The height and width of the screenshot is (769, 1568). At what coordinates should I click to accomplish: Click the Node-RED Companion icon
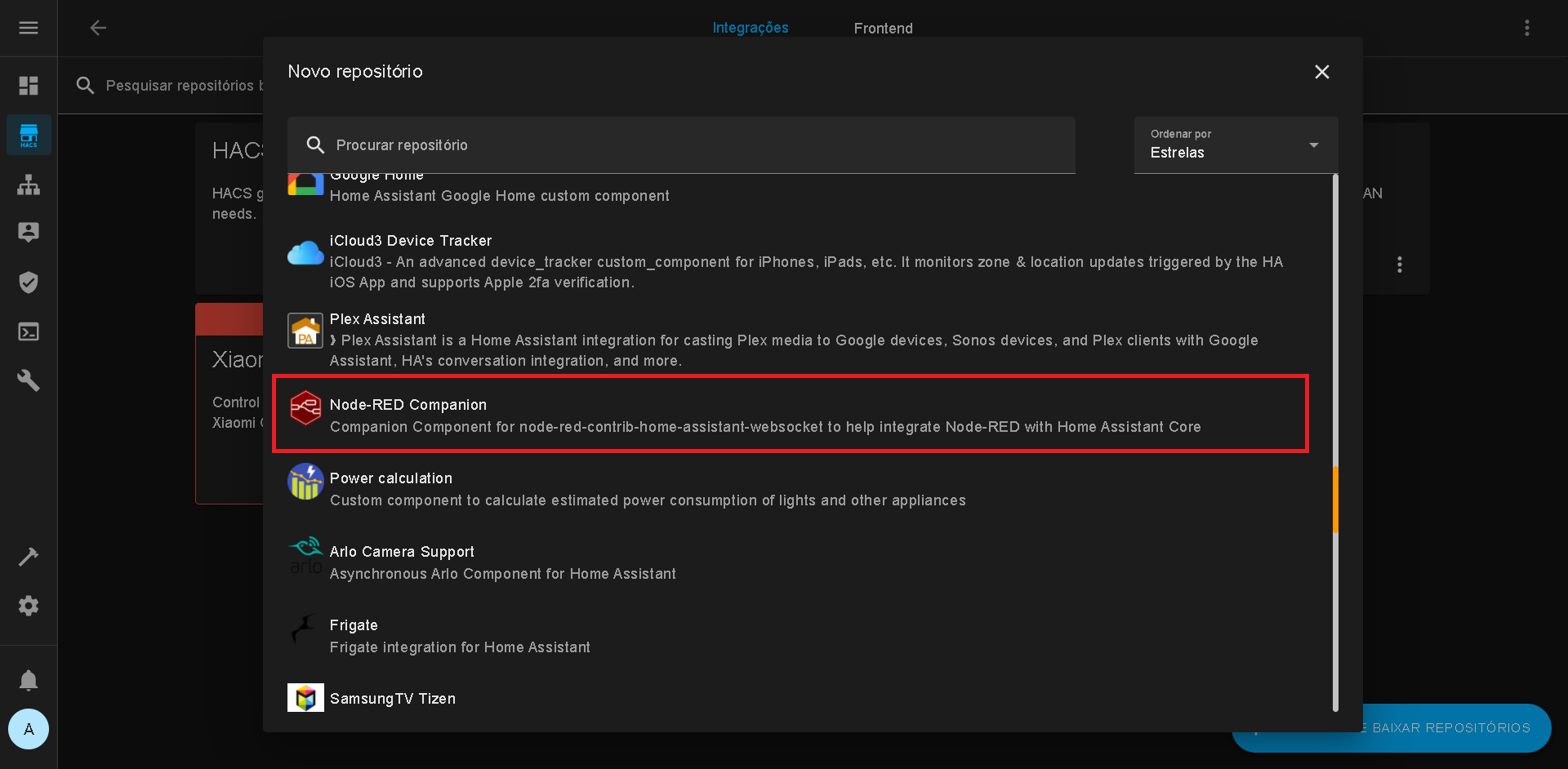click(x=305, y=407)
